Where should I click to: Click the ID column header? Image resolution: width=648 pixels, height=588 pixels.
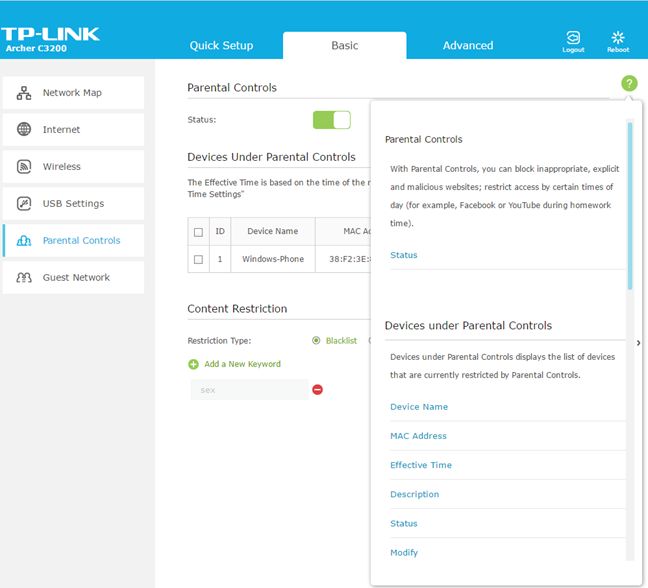220,231
